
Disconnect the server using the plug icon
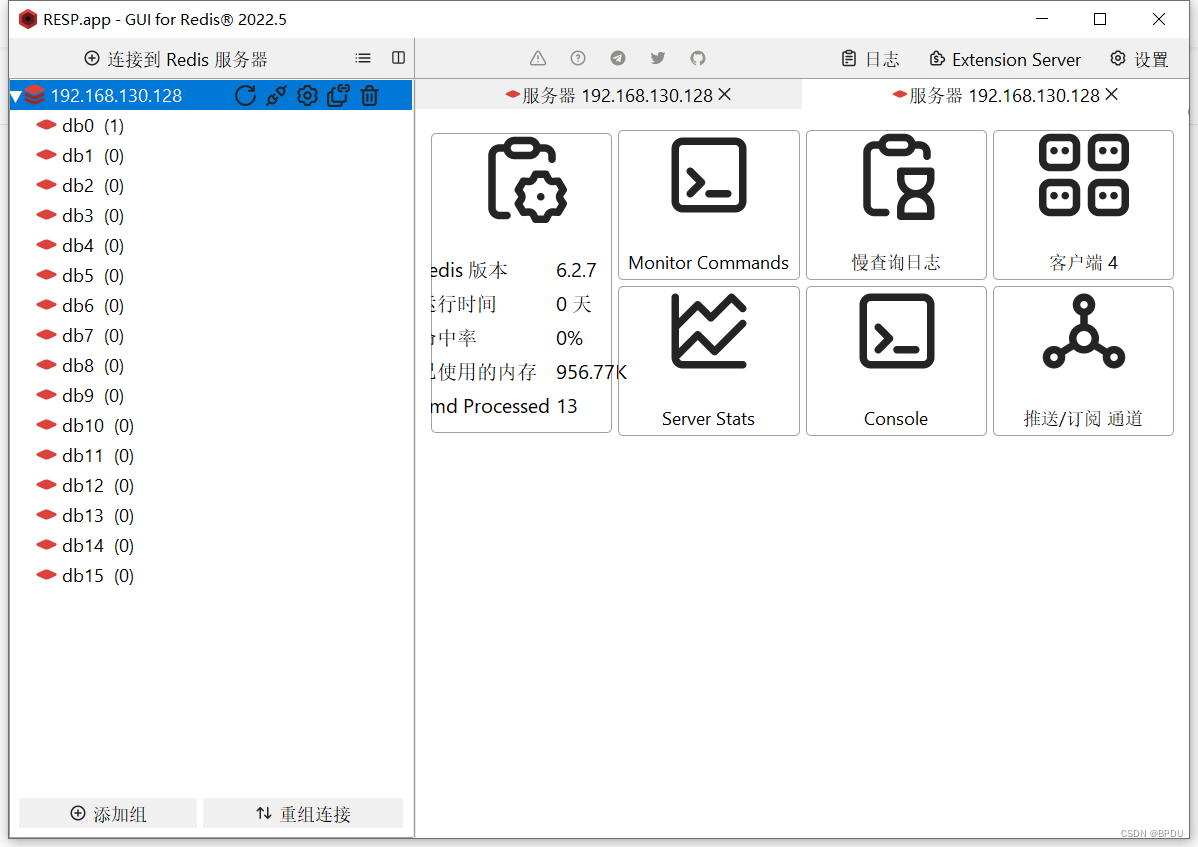coord(277,95)
